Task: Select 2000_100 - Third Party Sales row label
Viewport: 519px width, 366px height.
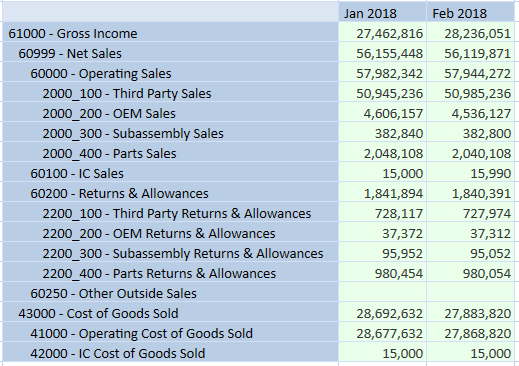Action: (170, 92)
